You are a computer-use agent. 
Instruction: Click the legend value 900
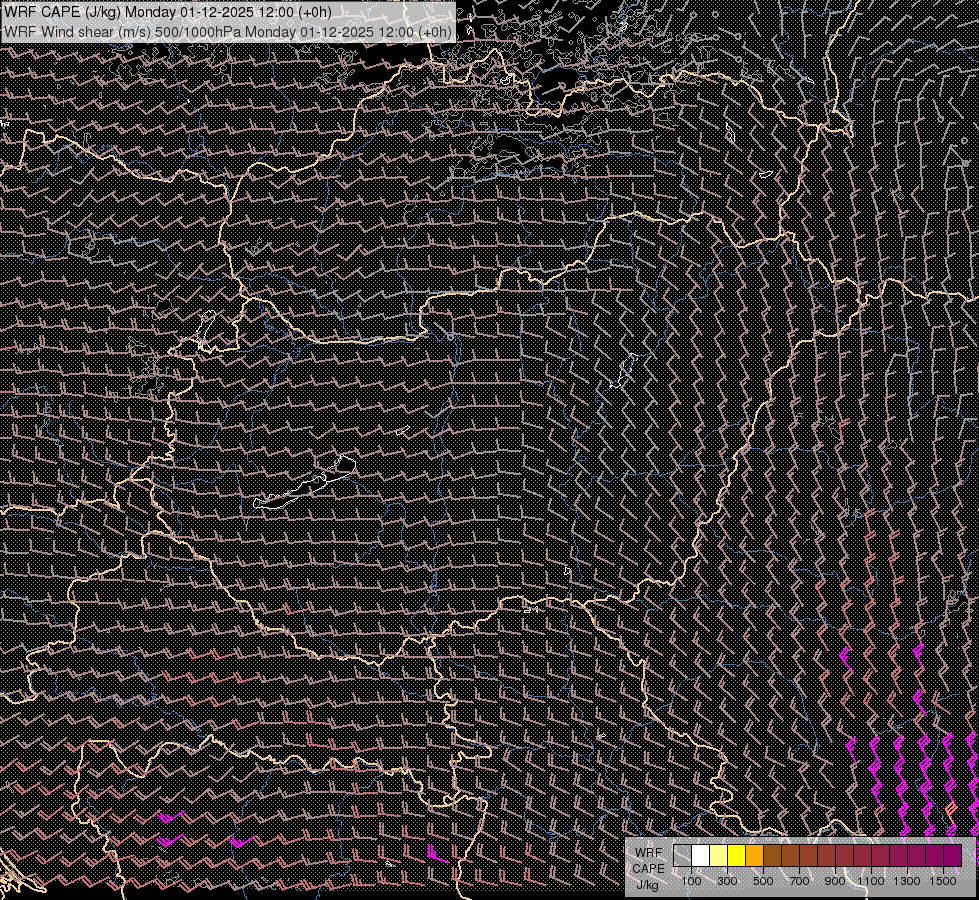coord(835,881)
